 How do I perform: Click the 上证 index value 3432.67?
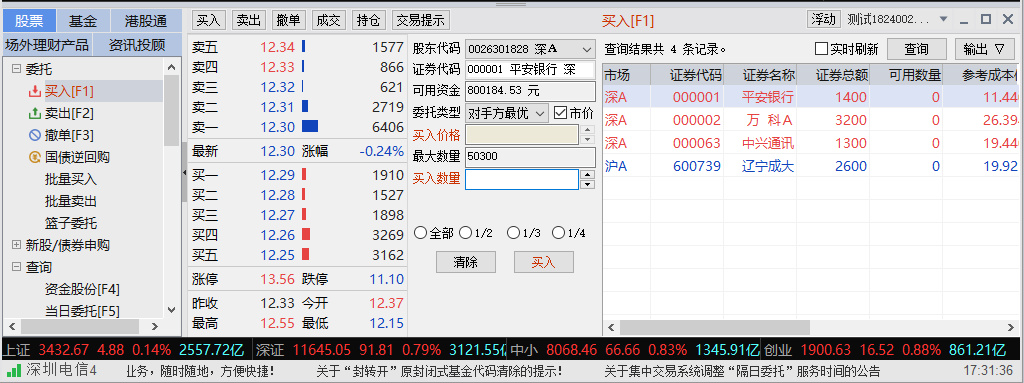[63, 350]
